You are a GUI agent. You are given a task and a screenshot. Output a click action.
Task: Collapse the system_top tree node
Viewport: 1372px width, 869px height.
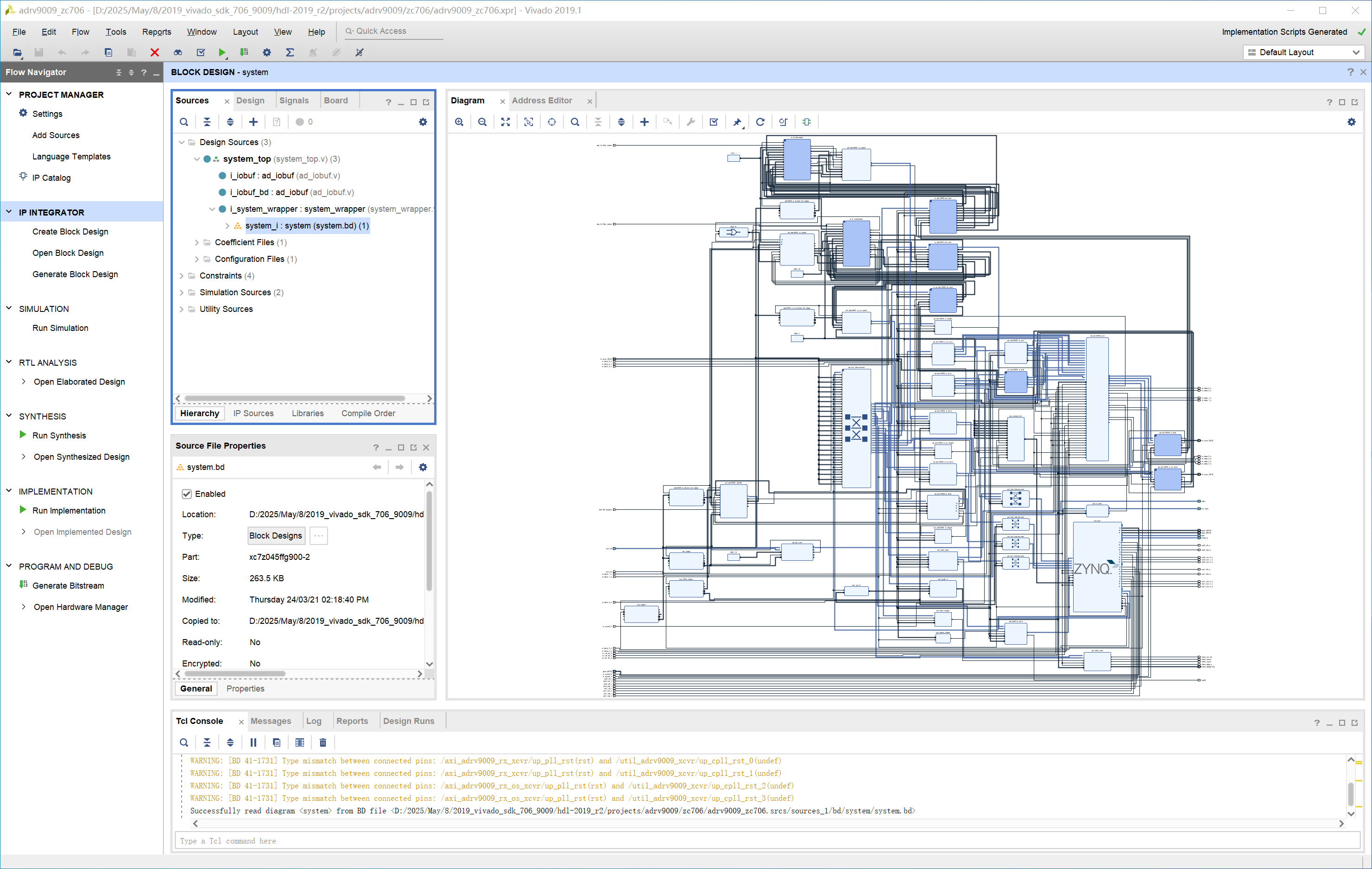pos(196,159)
